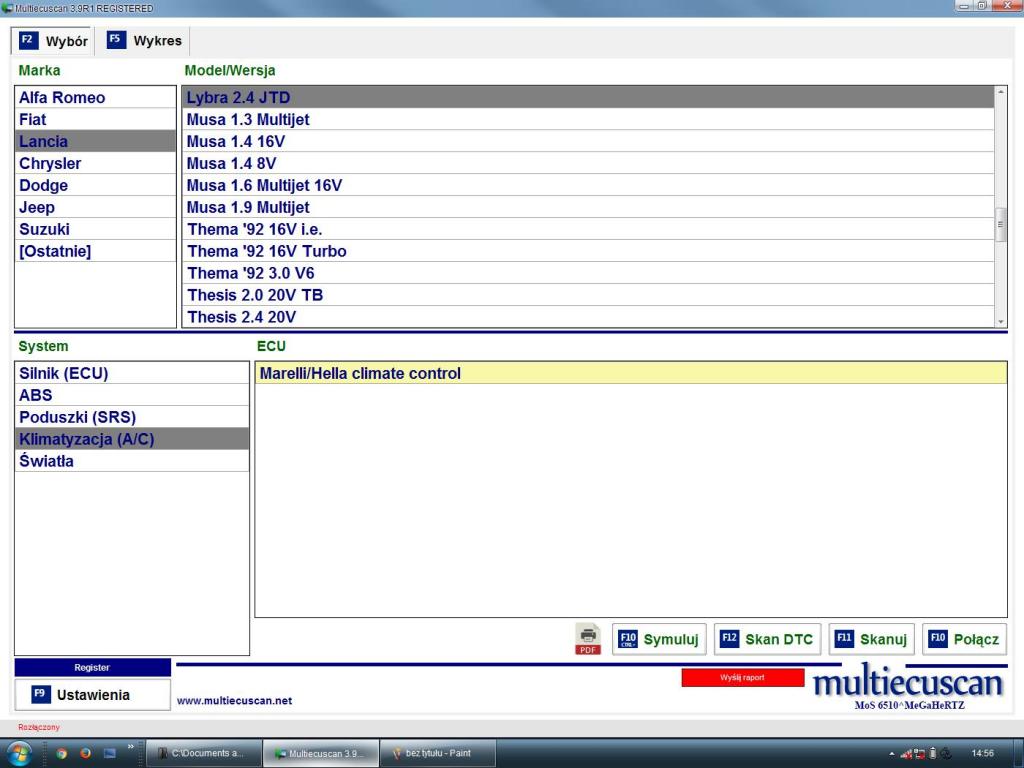Show hidden system tray icons arrow
The height and width of the screenshot is (768, 1024).
point(891,754)
